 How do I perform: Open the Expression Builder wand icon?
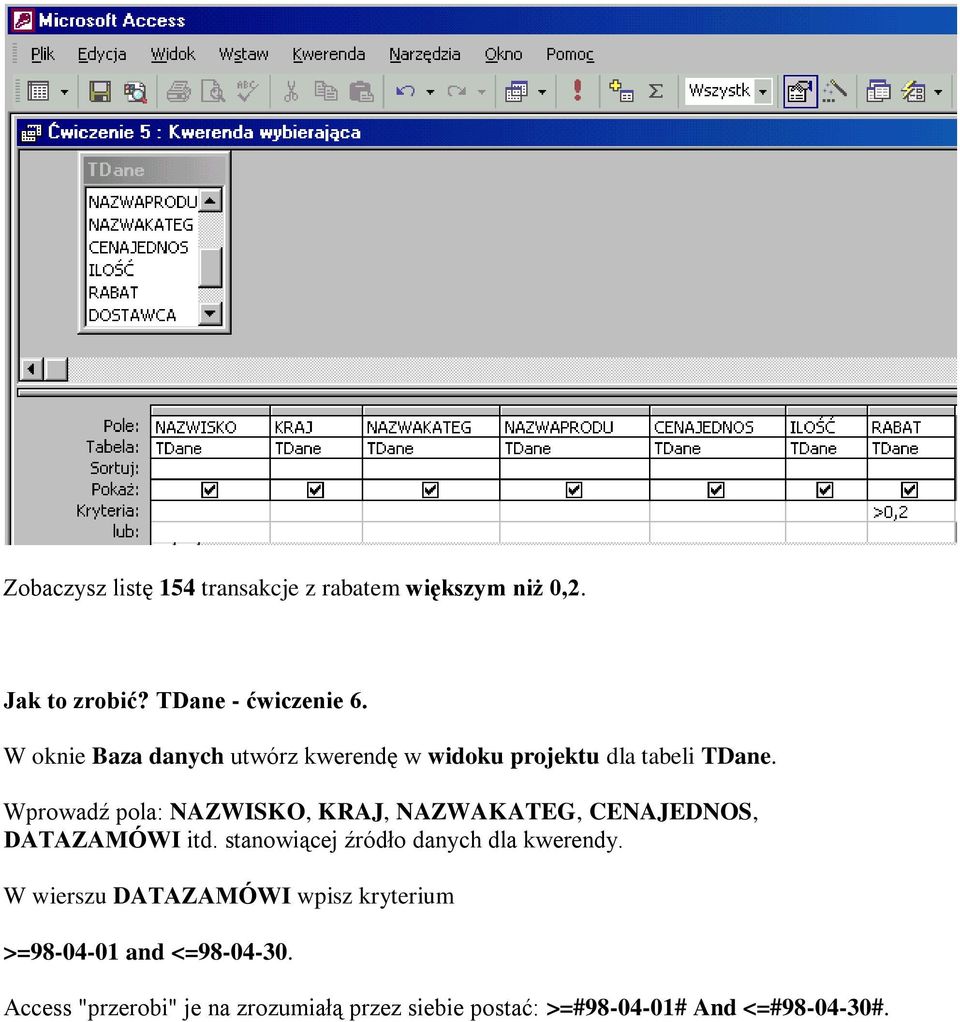click(834, 91)
